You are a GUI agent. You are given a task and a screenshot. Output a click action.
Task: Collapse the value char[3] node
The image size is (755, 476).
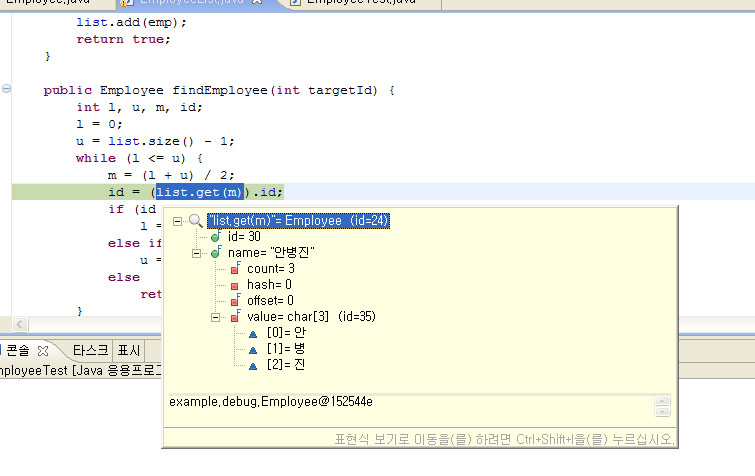[216, 317]
